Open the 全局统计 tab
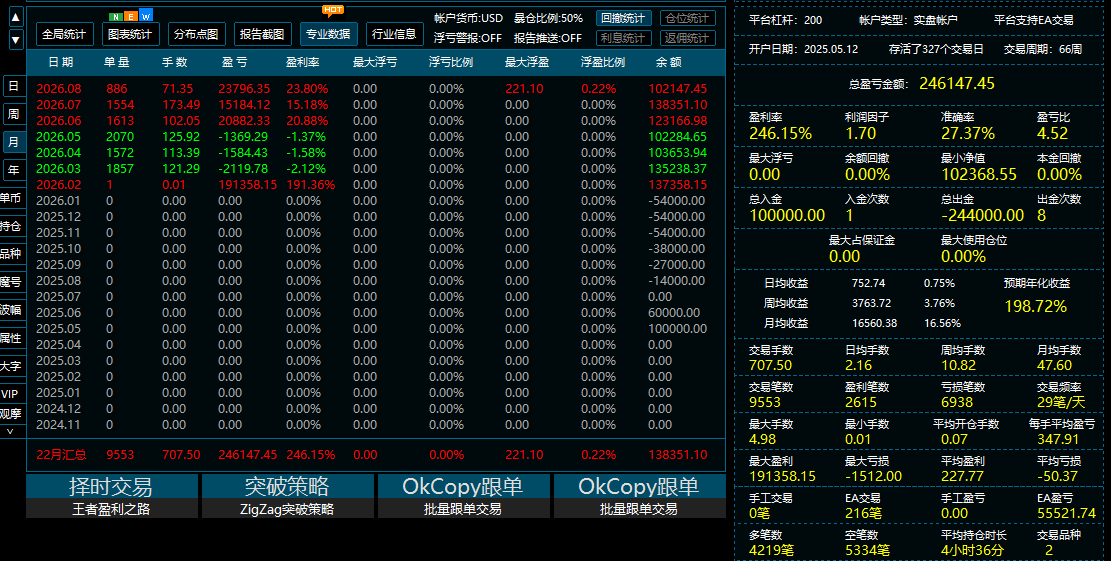Screen dimensions: 1111x561 [x=64, y=34]
